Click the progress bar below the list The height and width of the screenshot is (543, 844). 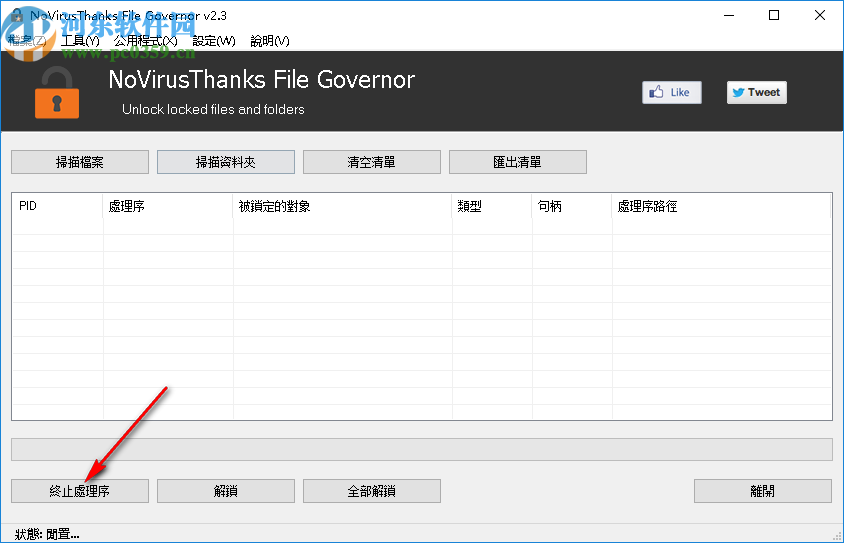click(x=421, y=449)
